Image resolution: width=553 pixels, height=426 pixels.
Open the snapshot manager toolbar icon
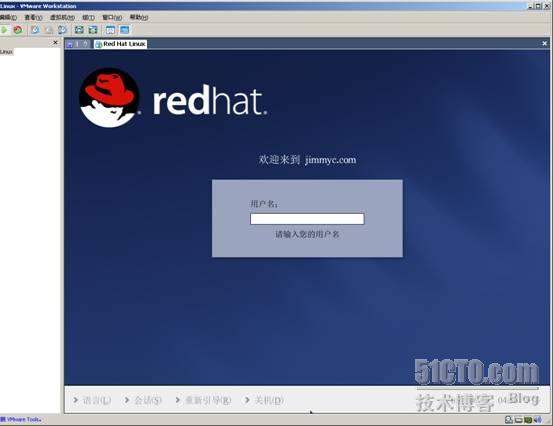pyautogui.click(x=62, y=30)
